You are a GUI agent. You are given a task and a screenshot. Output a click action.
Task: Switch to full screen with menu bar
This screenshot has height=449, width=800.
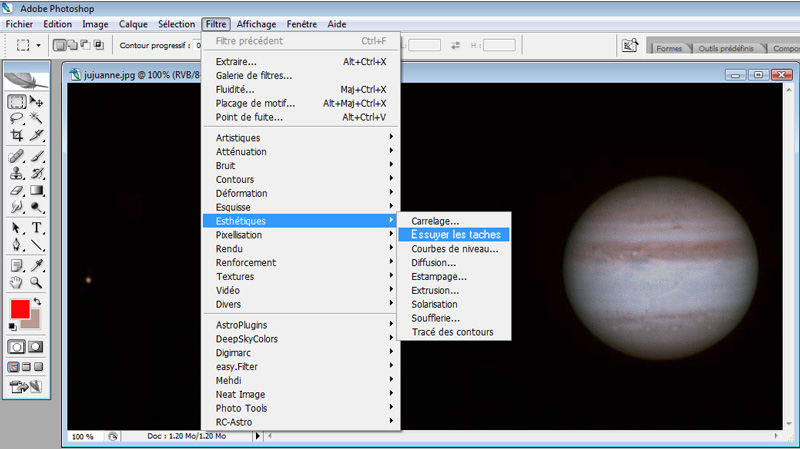(x=27, y=367)
